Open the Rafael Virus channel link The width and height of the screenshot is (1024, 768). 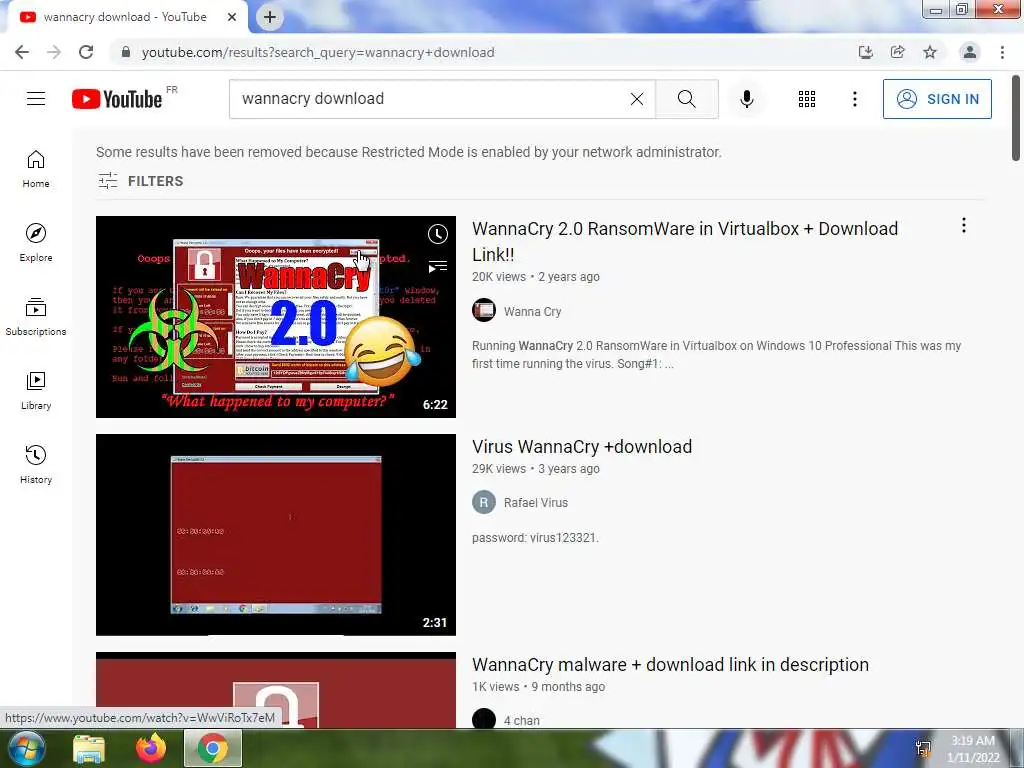coord(536,502)
